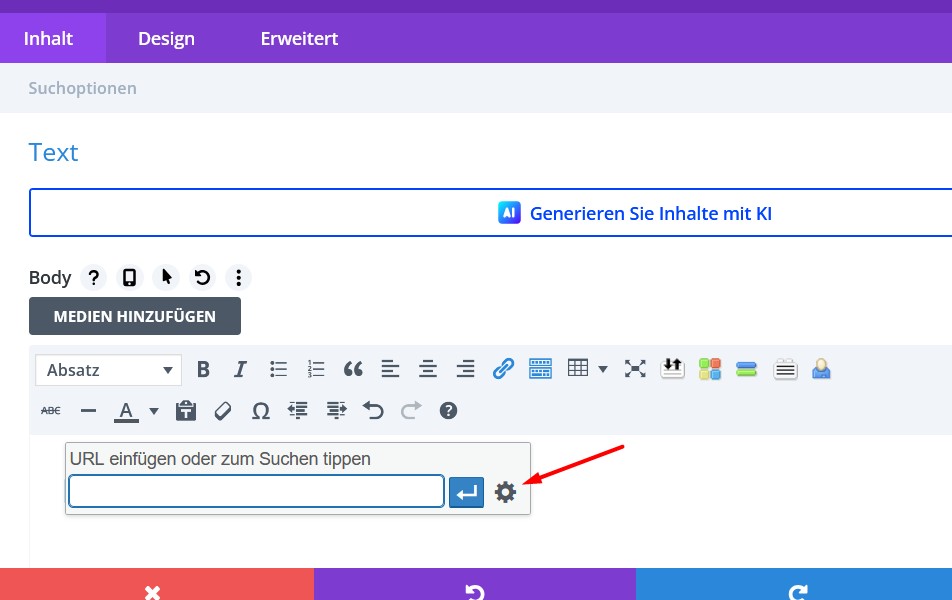This screenshot has width=952, height=600.
Task: Click the gray tabs shortcode icon
Action: click(x=785, y=369)
